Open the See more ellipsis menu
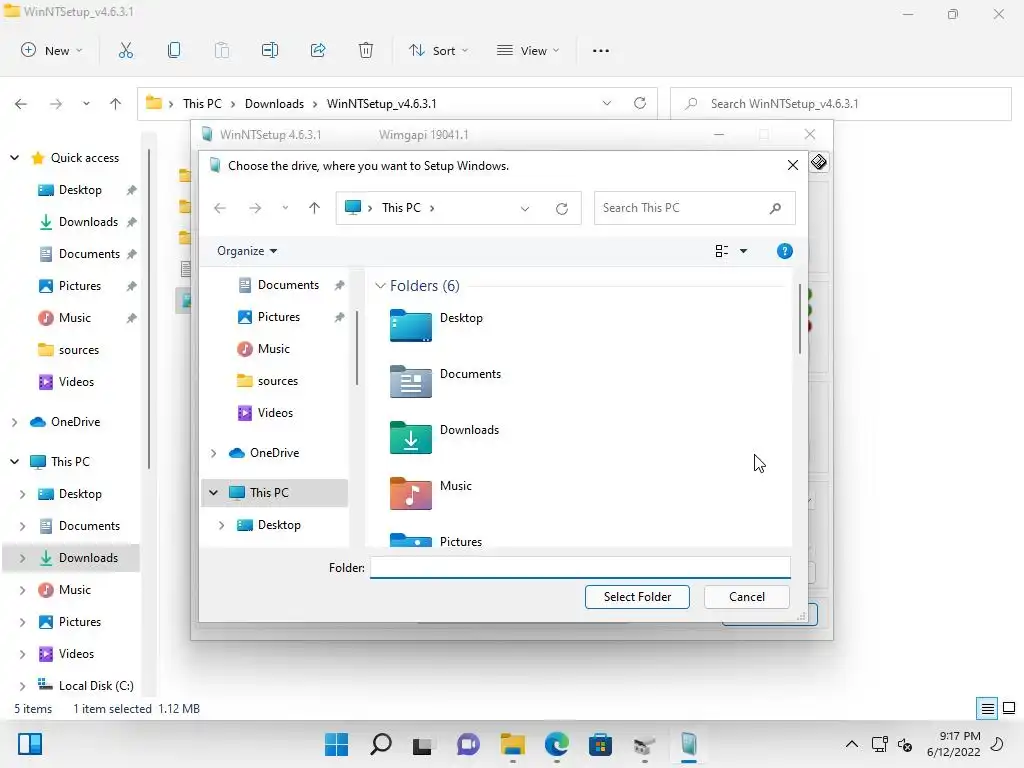The height and width of the screenshot is (768, 1024). click(x=601, y=50)
